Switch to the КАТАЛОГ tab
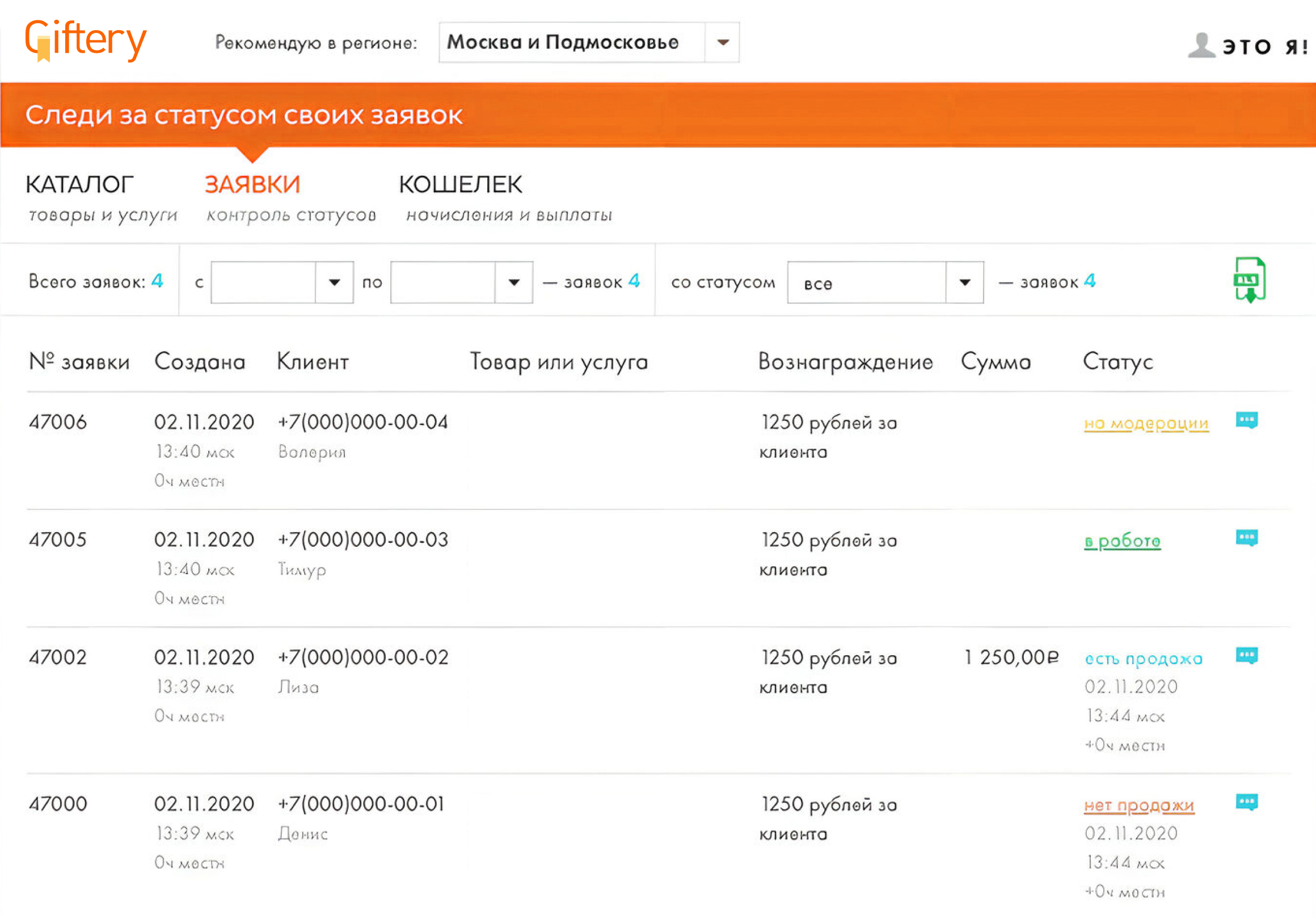1316x919 pixels. coord(79,185)
